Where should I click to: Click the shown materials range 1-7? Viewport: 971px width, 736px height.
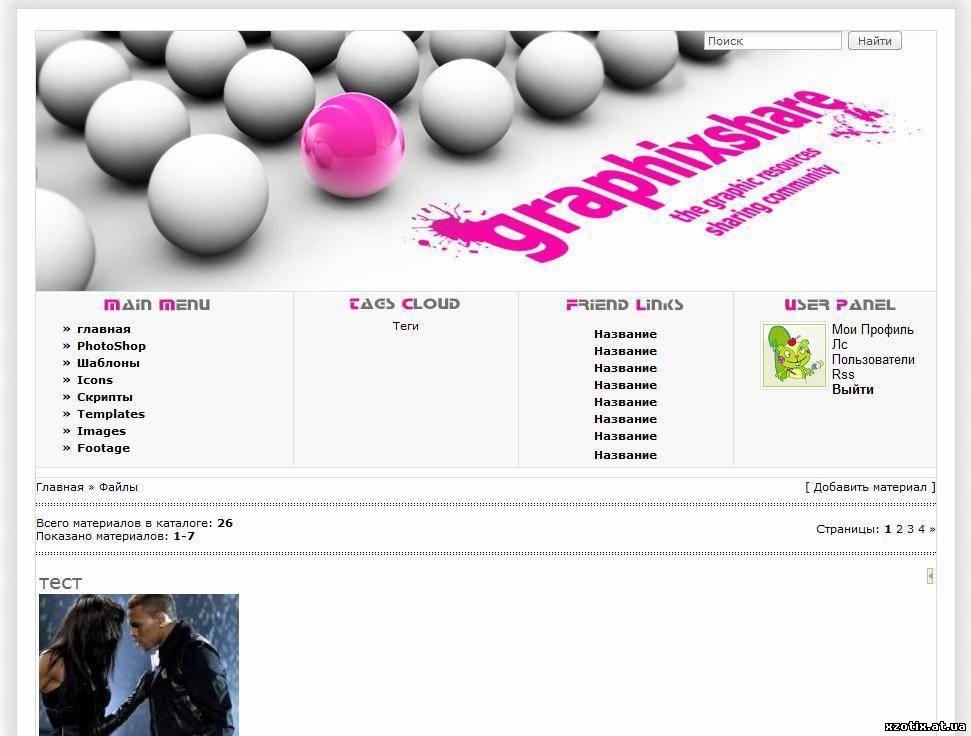(184, 536)
